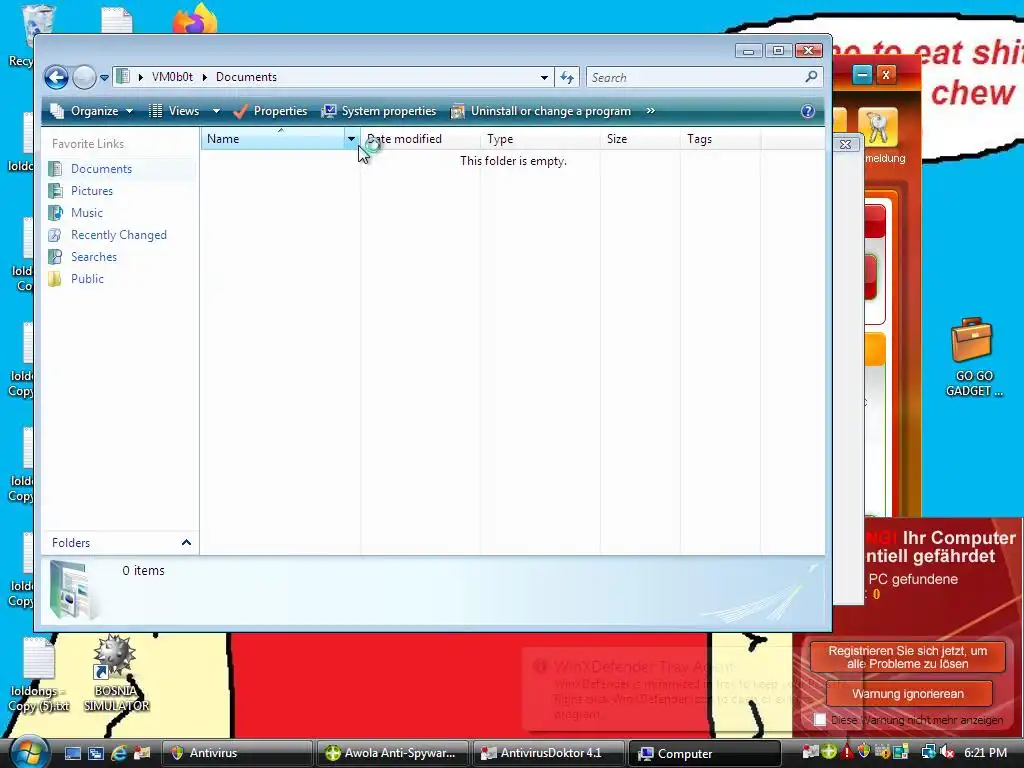The image size is (1024, 768).
Task: Open the address bar history dropdown
Action: coord(544,78)
